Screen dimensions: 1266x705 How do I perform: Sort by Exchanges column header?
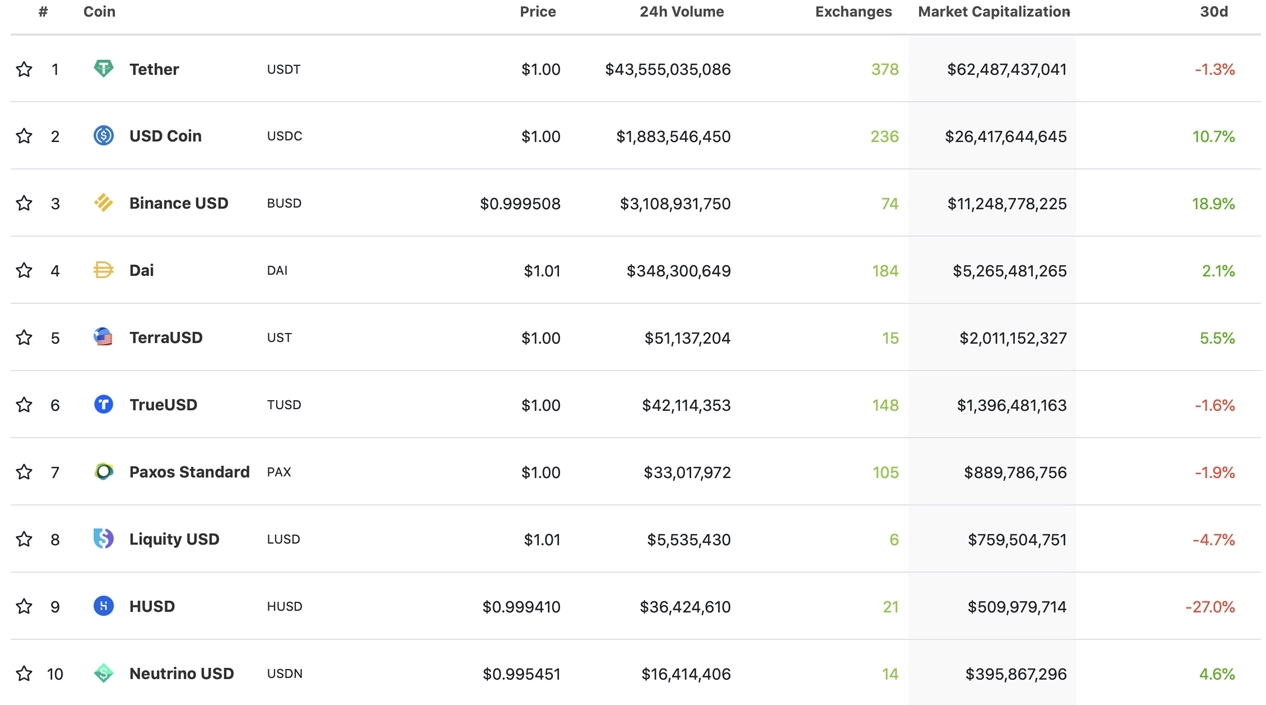pyautogui.click(x=853, y=12)
